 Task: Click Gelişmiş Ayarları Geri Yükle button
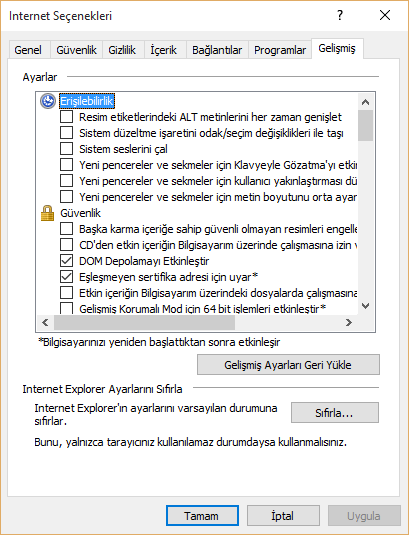(288, 365)
